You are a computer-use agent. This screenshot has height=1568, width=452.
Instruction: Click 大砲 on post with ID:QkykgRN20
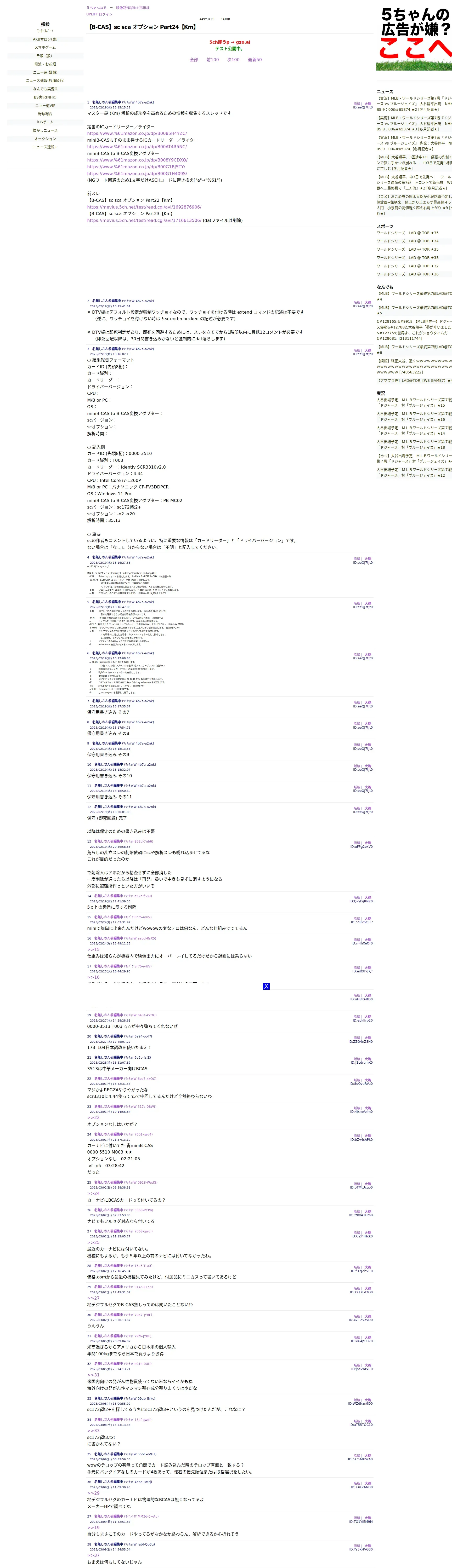[368, 898]
